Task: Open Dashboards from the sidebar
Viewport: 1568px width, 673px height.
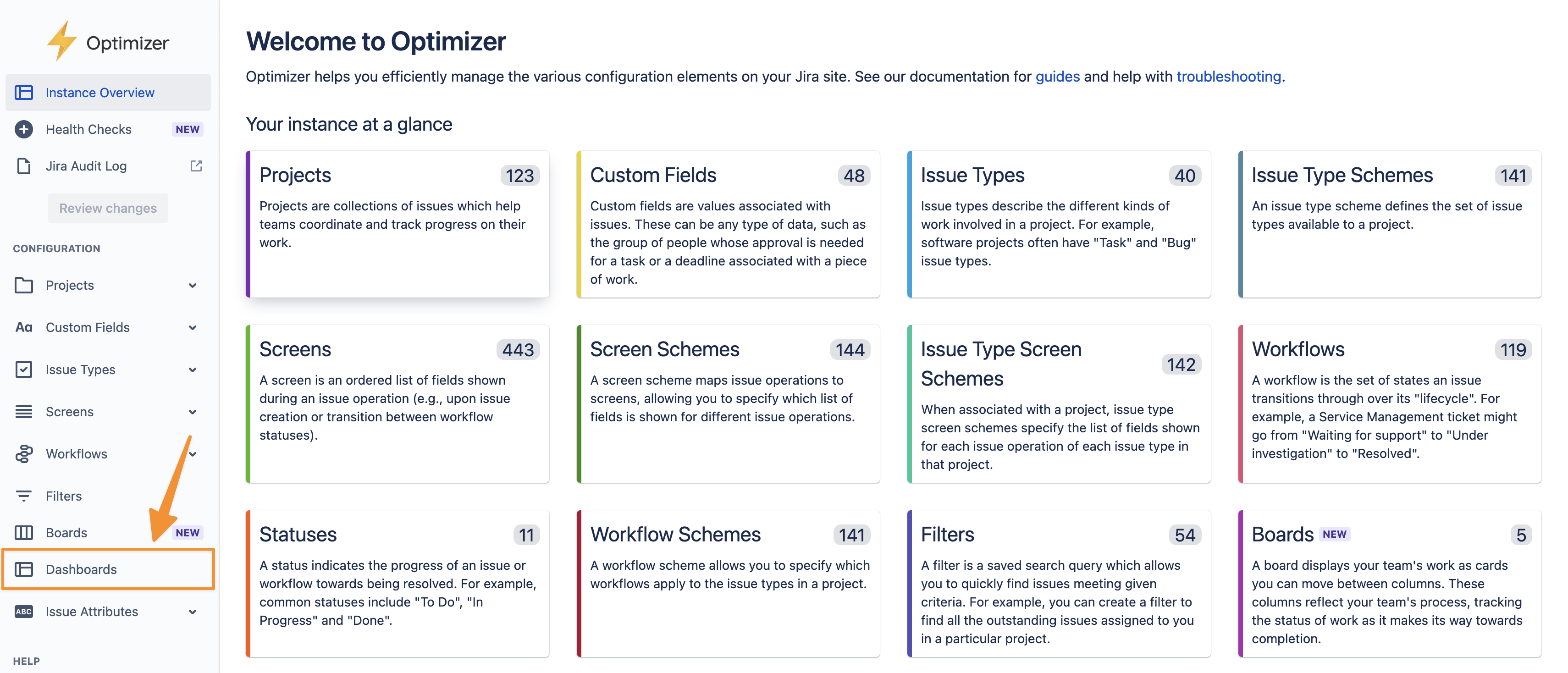Action: tap(81, 569)
